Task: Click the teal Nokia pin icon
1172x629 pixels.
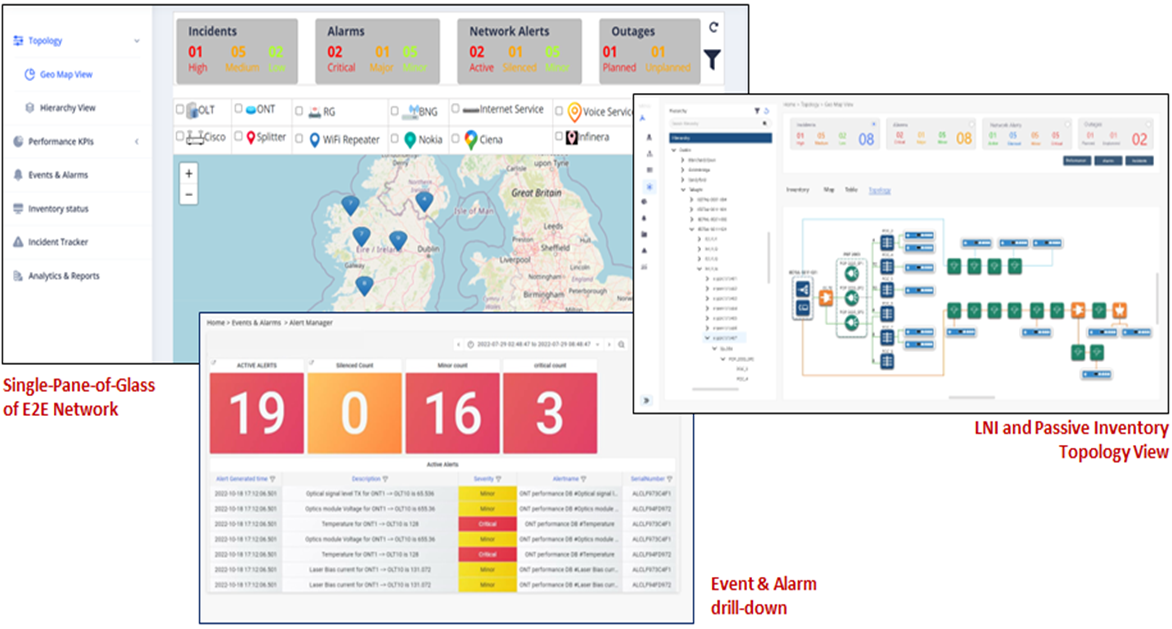Action: pos(410,140)
